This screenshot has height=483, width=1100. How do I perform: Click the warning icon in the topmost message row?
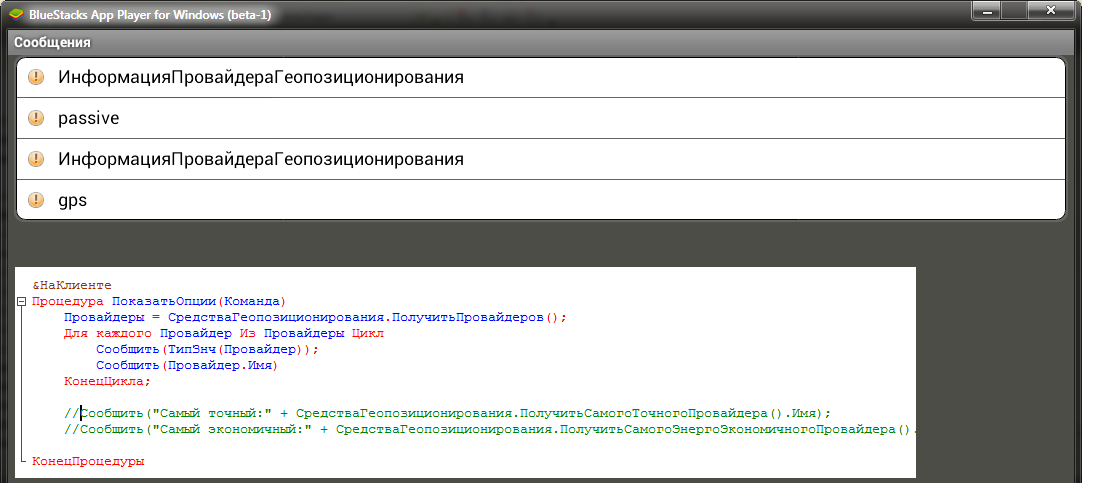point(37,77)
